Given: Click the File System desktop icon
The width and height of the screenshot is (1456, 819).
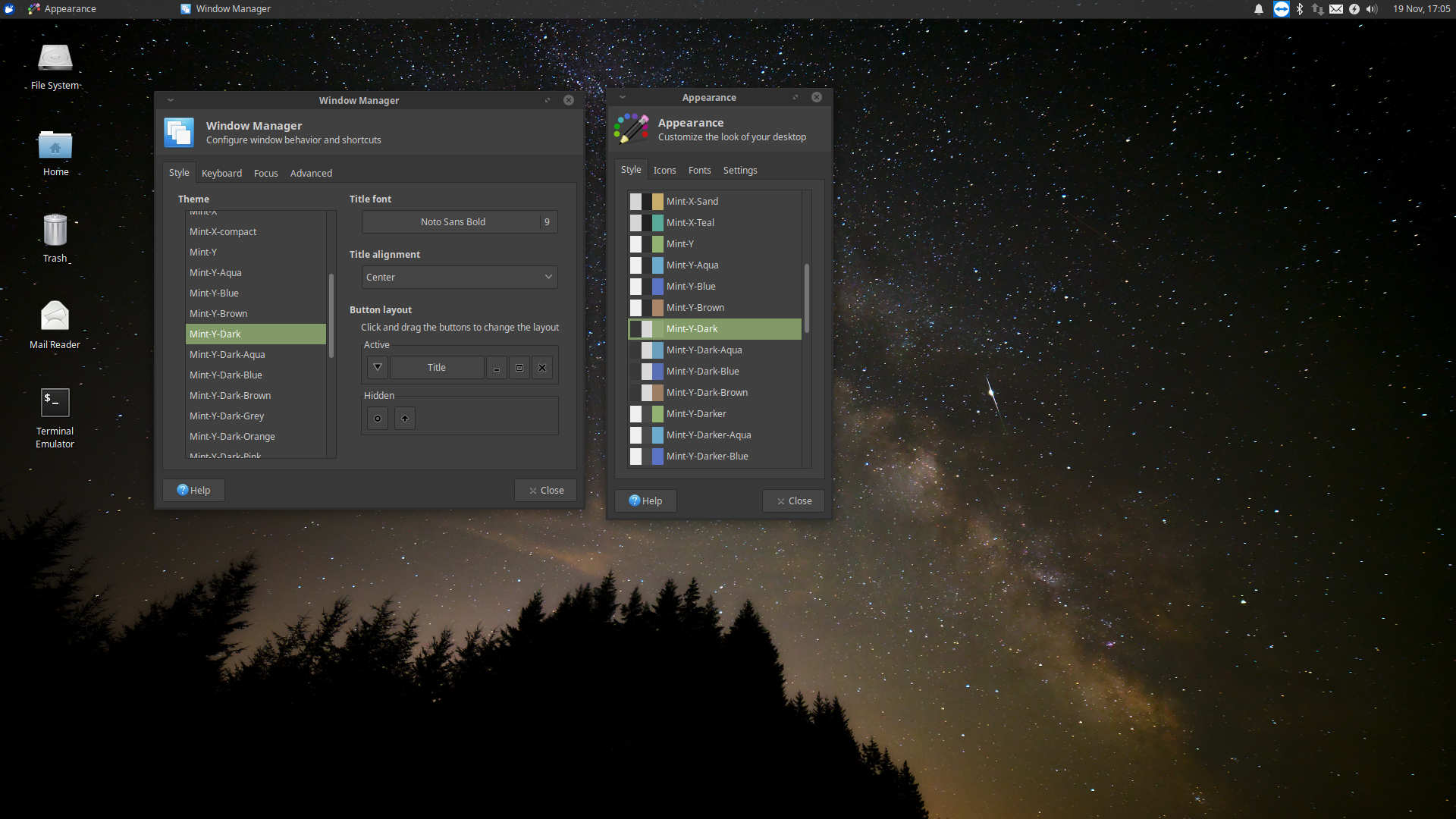Looking at the screenshot, I should pos(55,62).
